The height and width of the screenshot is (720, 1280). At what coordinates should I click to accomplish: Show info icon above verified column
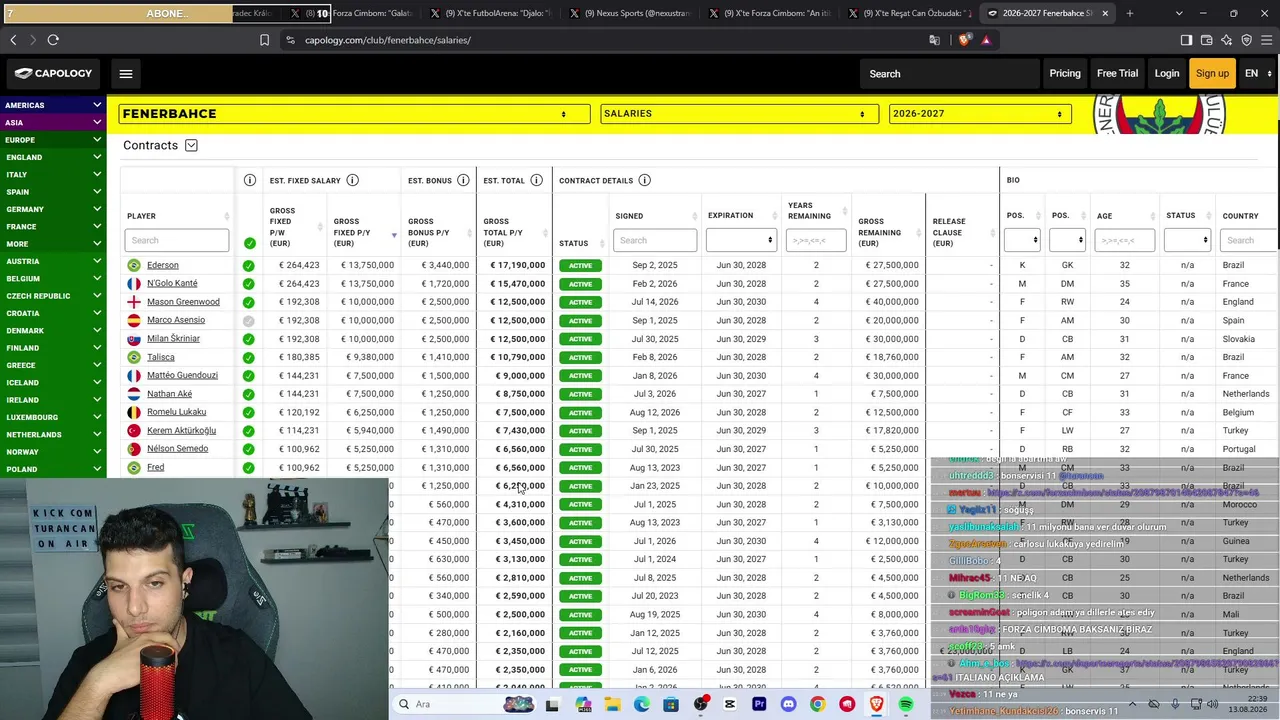250,180
